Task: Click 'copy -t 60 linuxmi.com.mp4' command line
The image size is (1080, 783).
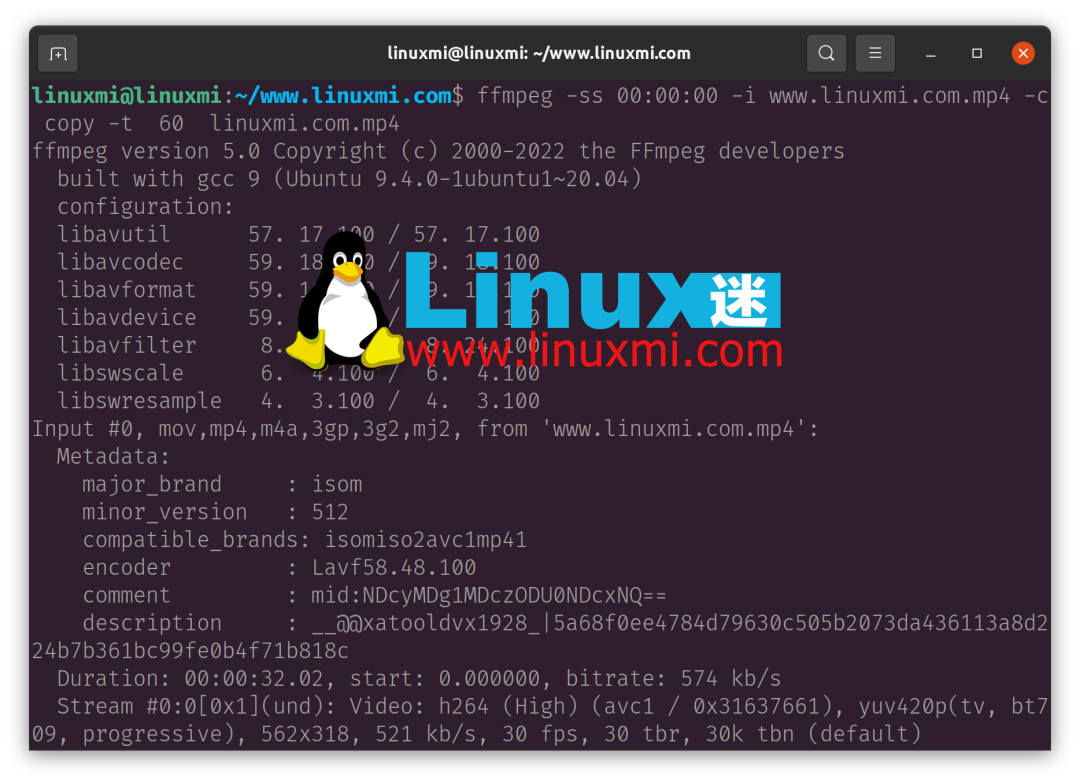Action: 222,123
